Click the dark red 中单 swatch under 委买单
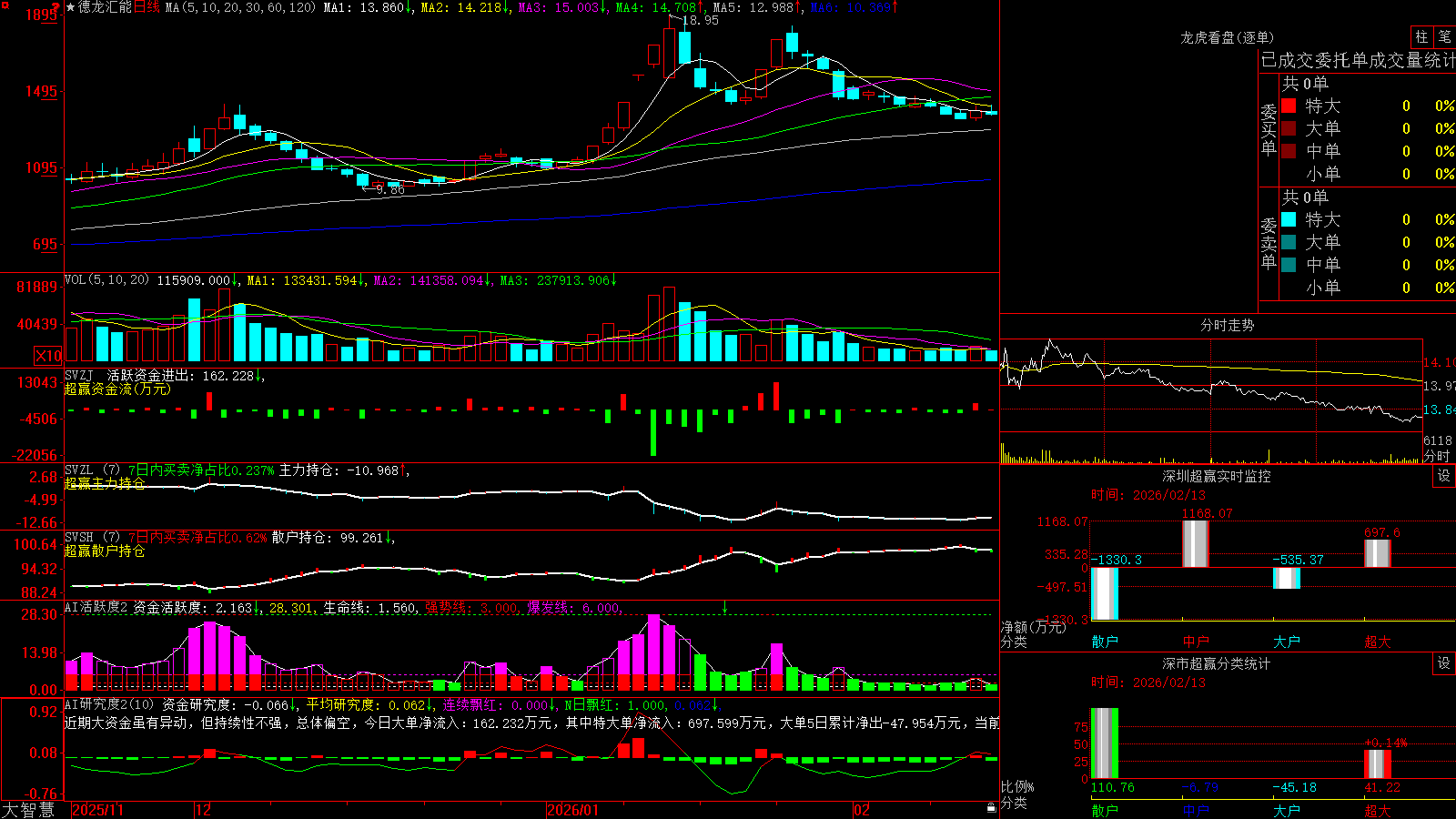The height and width of the screenshot is (819, 1456). [1289, 151]
